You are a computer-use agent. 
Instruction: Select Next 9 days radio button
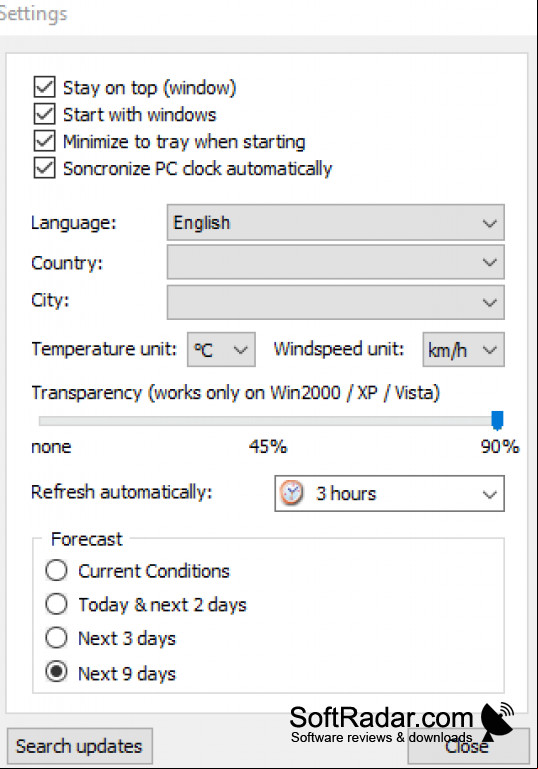pos(56,672)
